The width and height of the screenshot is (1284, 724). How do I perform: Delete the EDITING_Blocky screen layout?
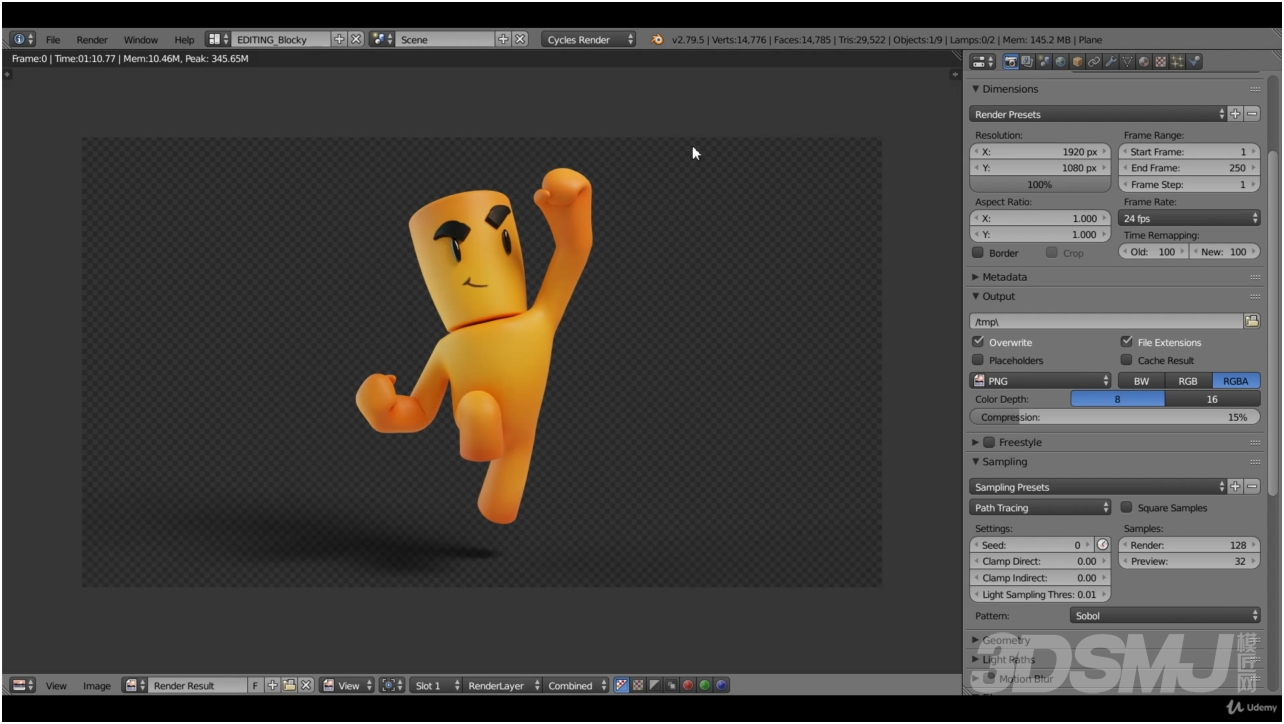(355, 40)
